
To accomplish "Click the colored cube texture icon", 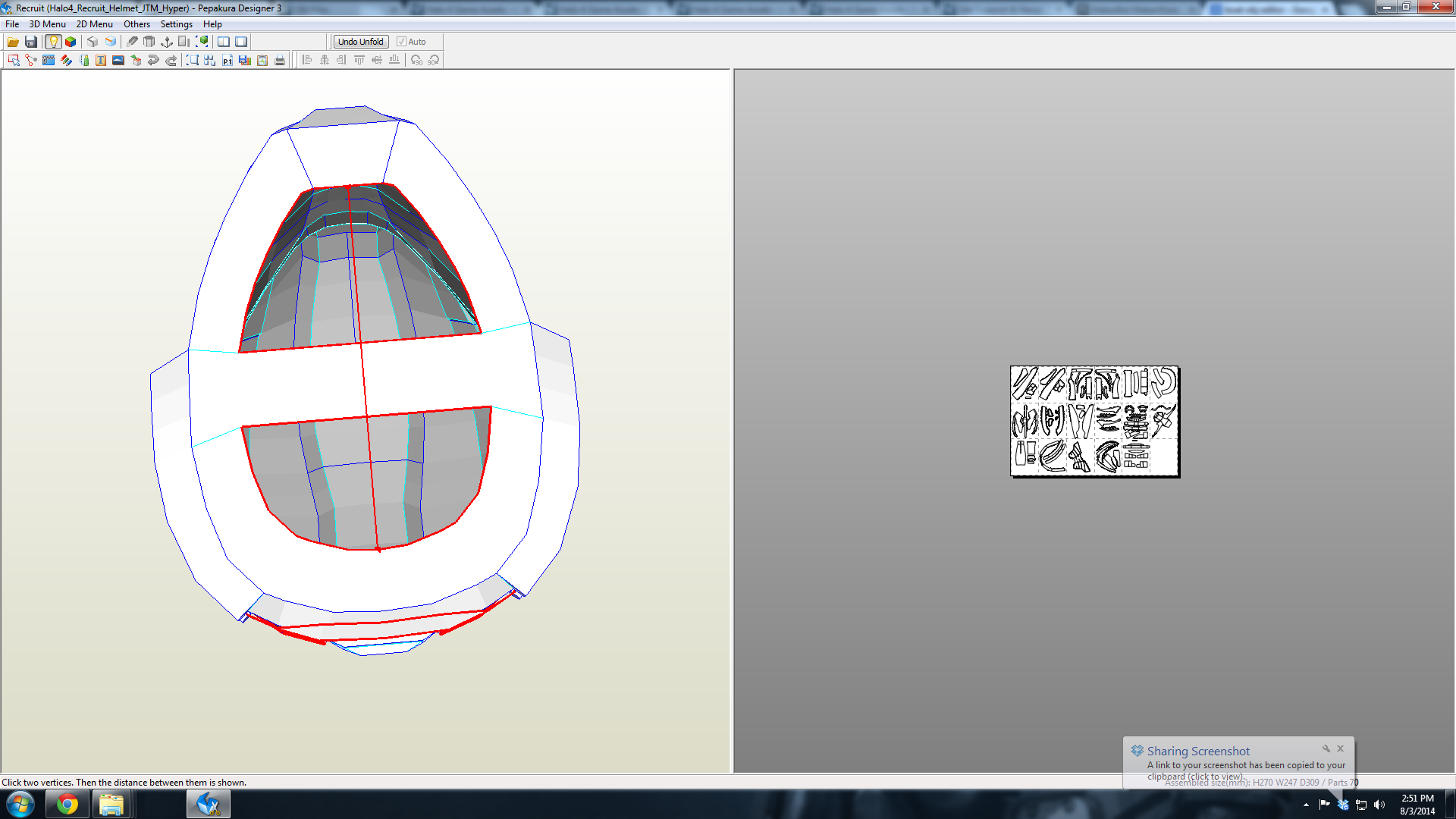I will (71, 42).
